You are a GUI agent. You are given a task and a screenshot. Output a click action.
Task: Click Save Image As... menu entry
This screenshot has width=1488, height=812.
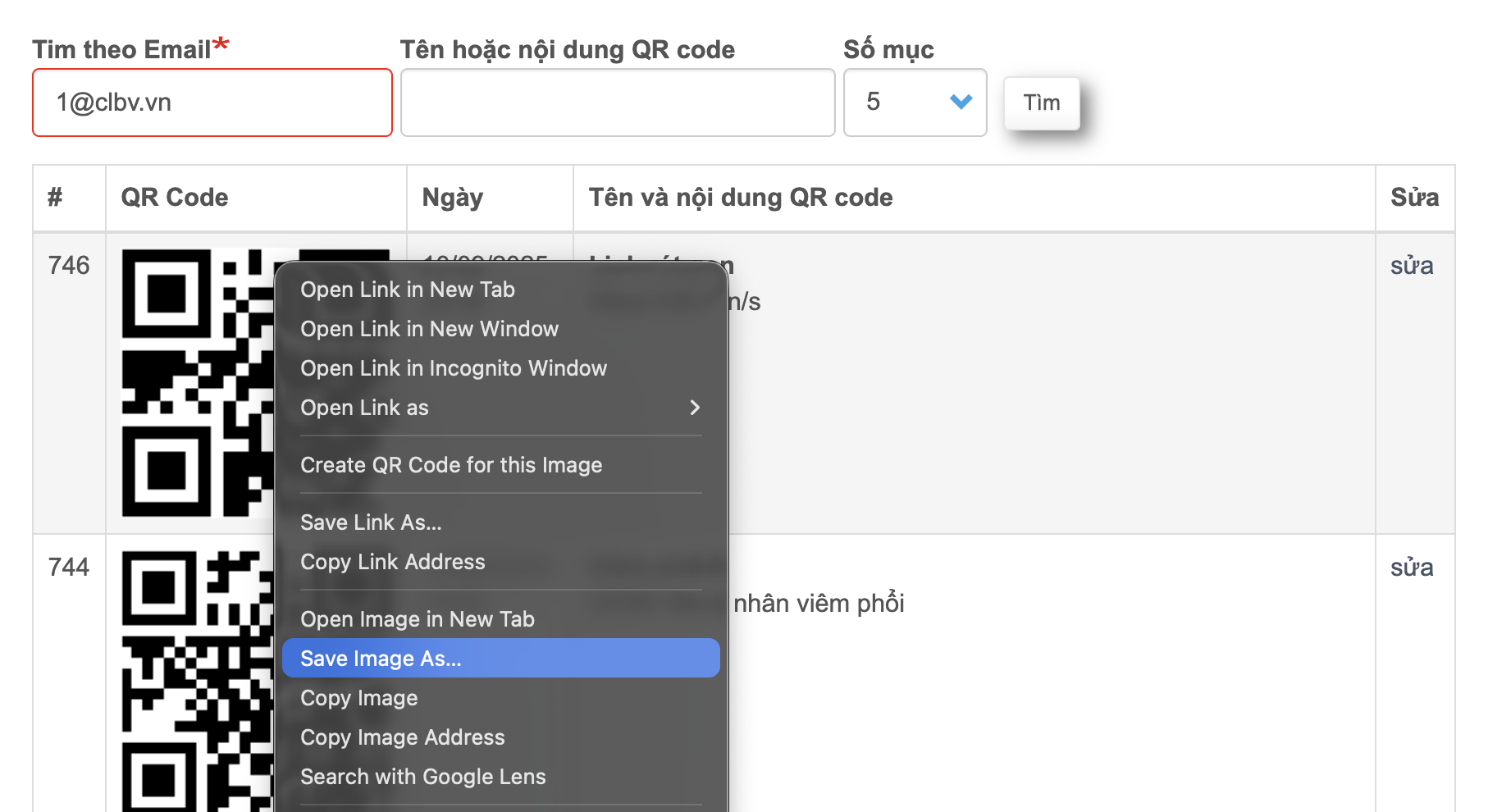click(381, 659)
